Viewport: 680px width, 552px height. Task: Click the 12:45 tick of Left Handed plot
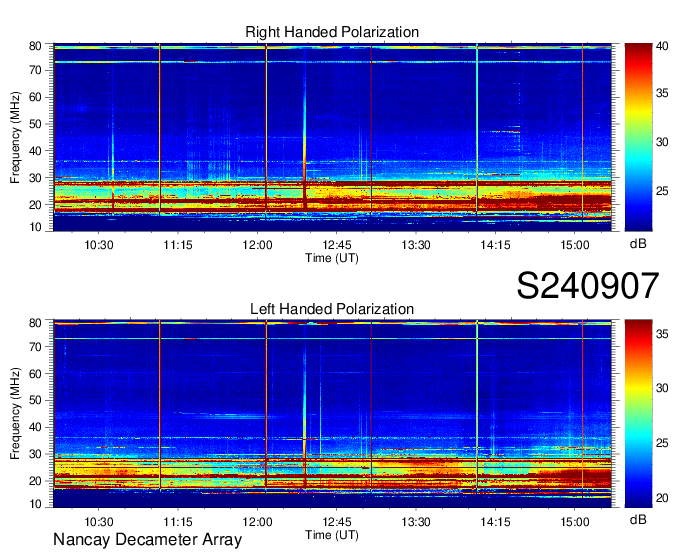[337, 522]
